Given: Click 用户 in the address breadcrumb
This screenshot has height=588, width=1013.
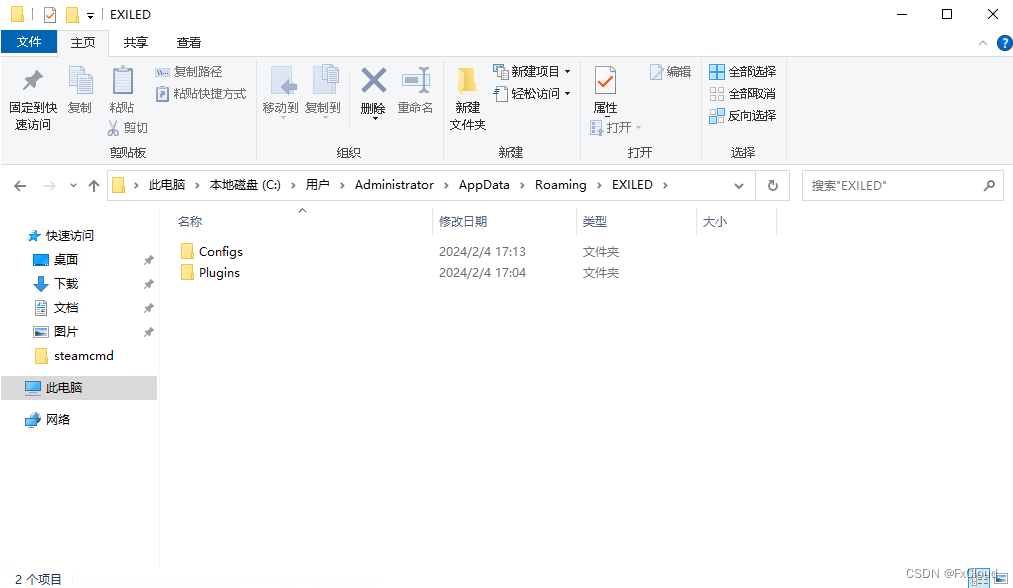Looking at the screenshot, I should [x=317, y=185].
